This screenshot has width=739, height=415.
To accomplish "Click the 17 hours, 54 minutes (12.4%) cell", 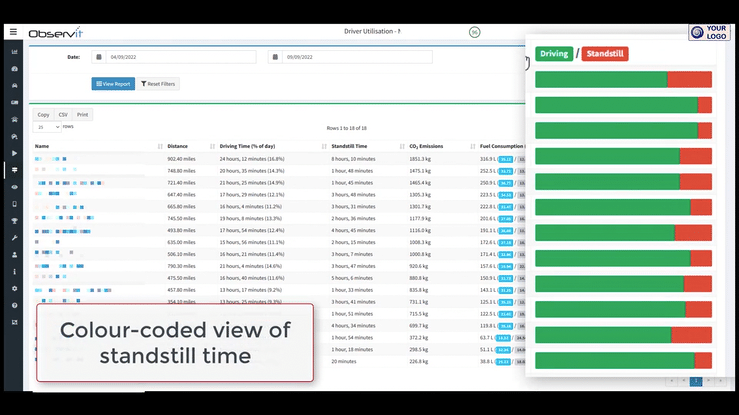I will pos(252,230).
